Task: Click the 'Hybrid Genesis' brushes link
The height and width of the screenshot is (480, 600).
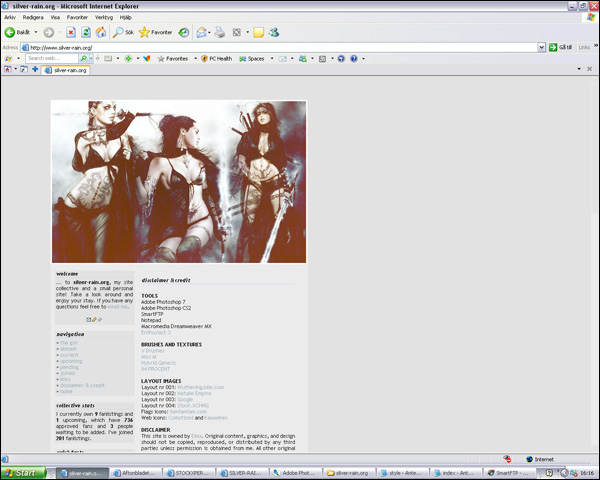Action: pos(158,363)
